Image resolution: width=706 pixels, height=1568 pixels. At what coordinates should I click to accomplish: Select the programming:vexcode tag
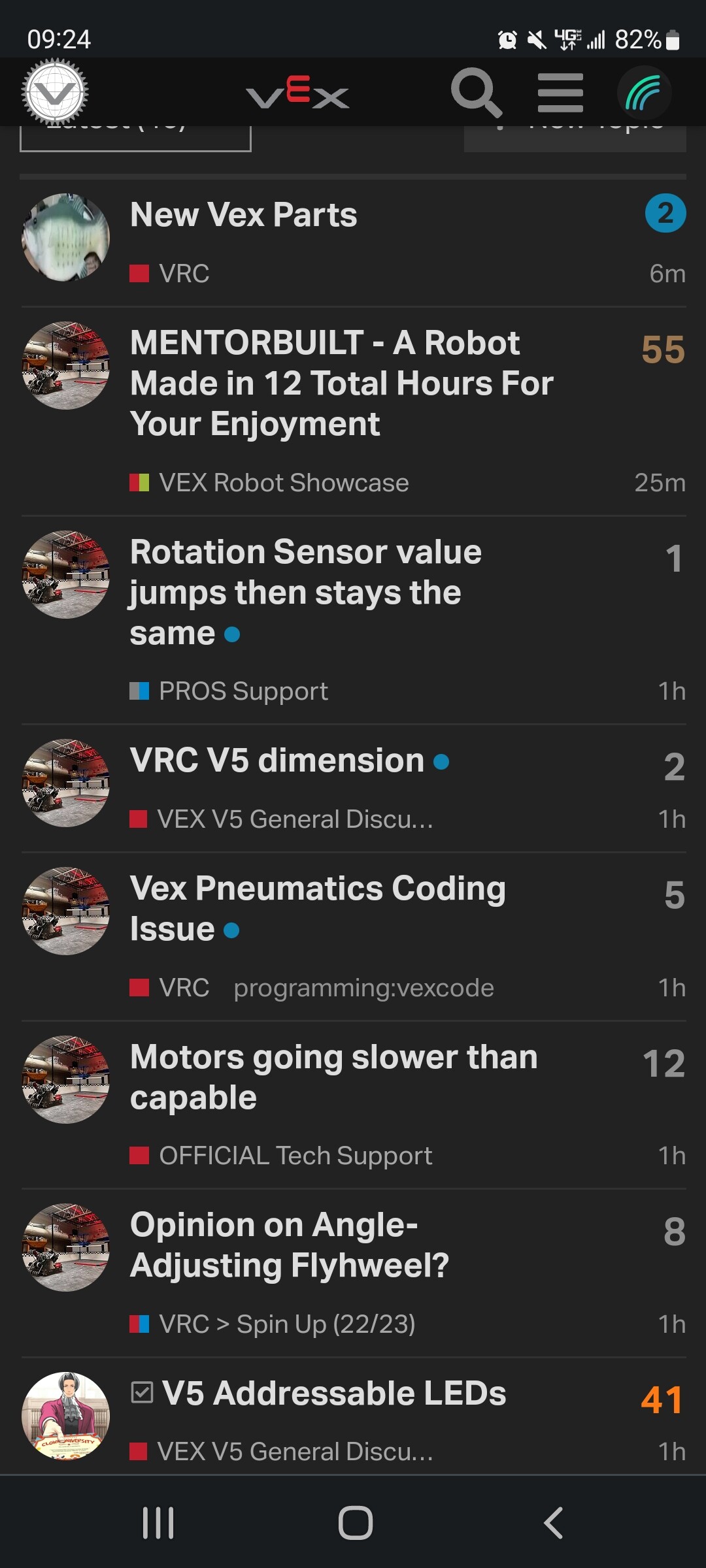363,988
